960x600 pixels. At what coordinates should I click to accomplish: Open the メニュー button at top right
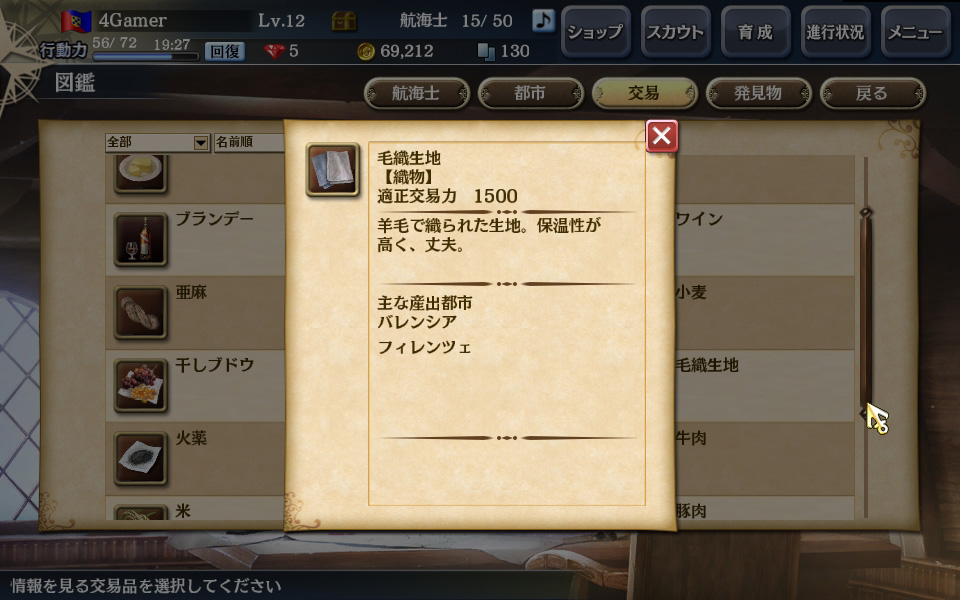point(915,32)
